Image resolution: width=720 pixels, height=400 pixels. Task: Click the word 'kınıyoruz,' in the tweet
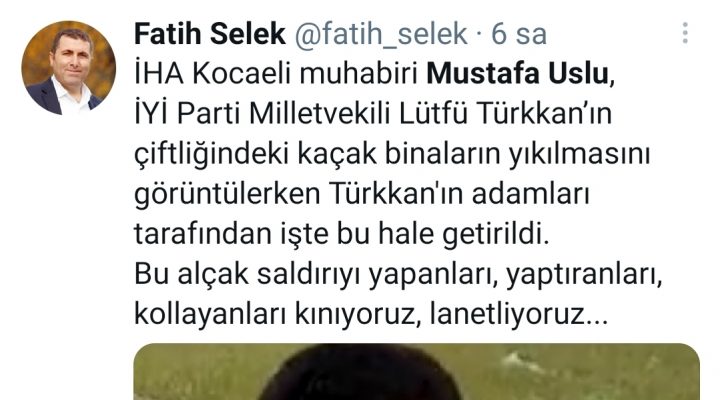[x=358, y=315]
